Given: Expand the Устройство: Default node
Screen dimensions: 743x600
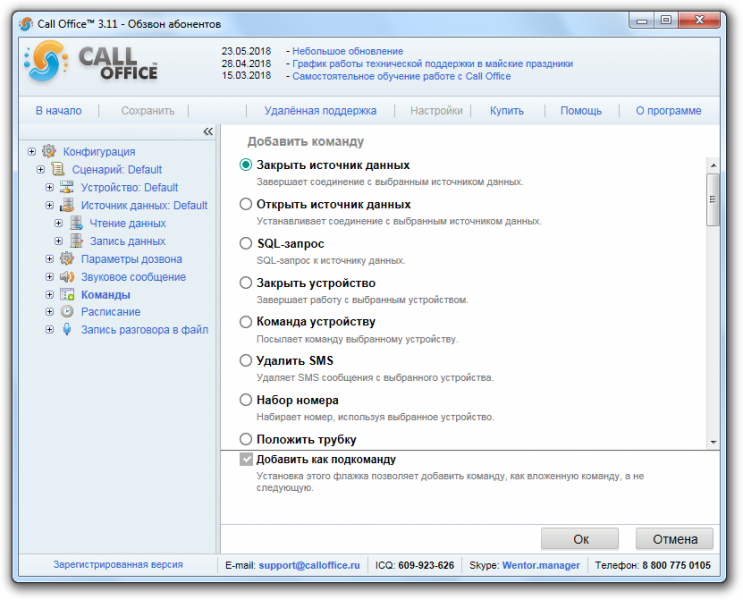Looking at the screenshot, I should [50, 187].
